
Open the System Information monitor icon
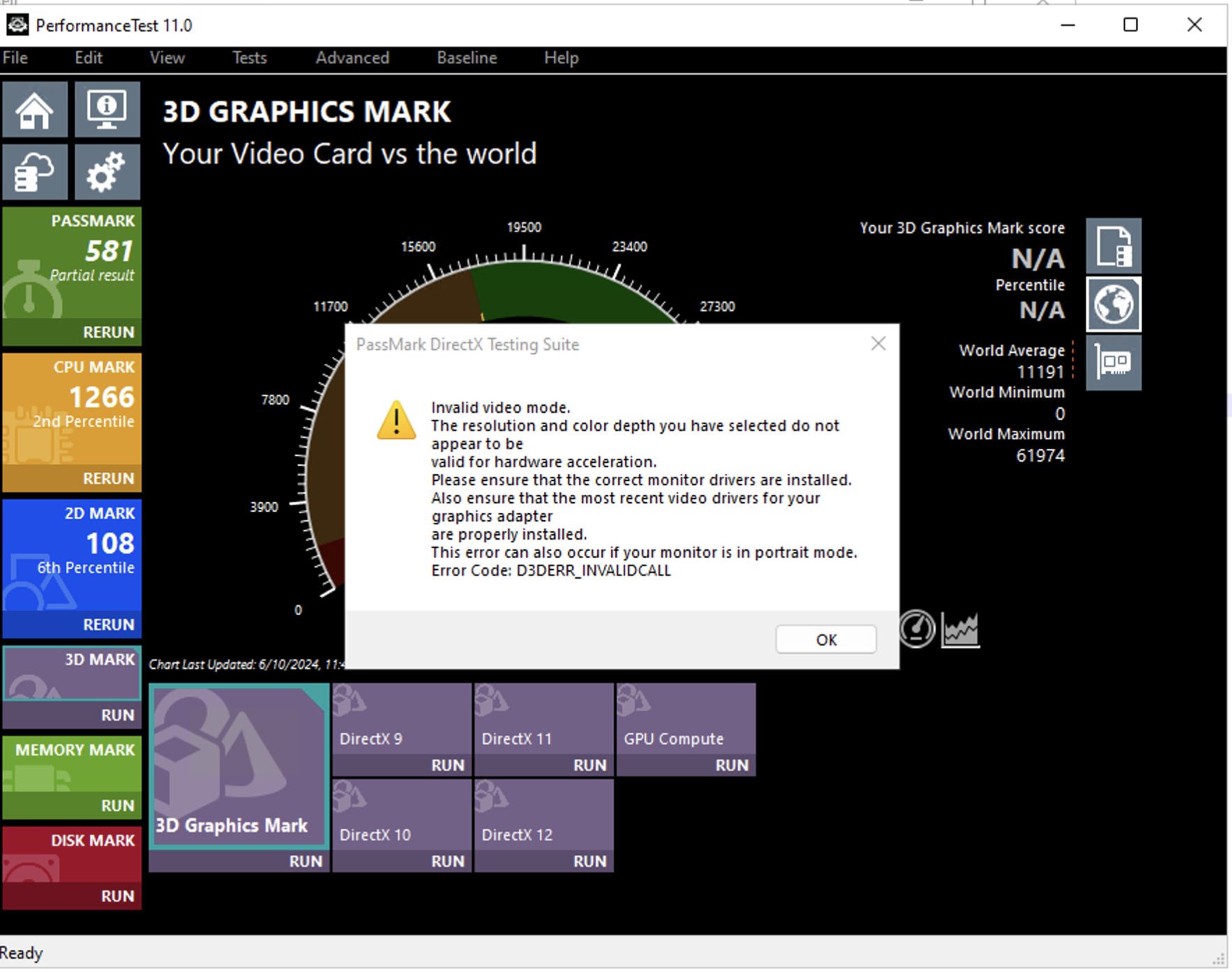(107, 109)
